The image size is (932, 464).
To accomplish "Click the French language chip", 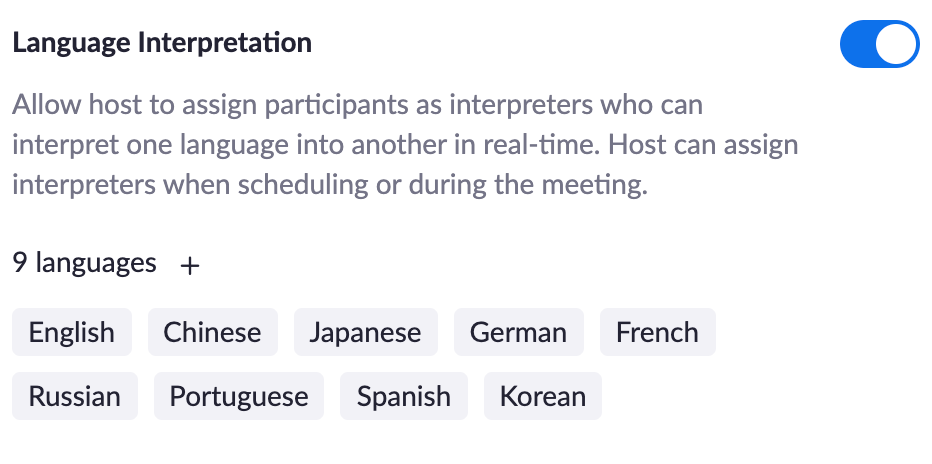I will 657,332.
